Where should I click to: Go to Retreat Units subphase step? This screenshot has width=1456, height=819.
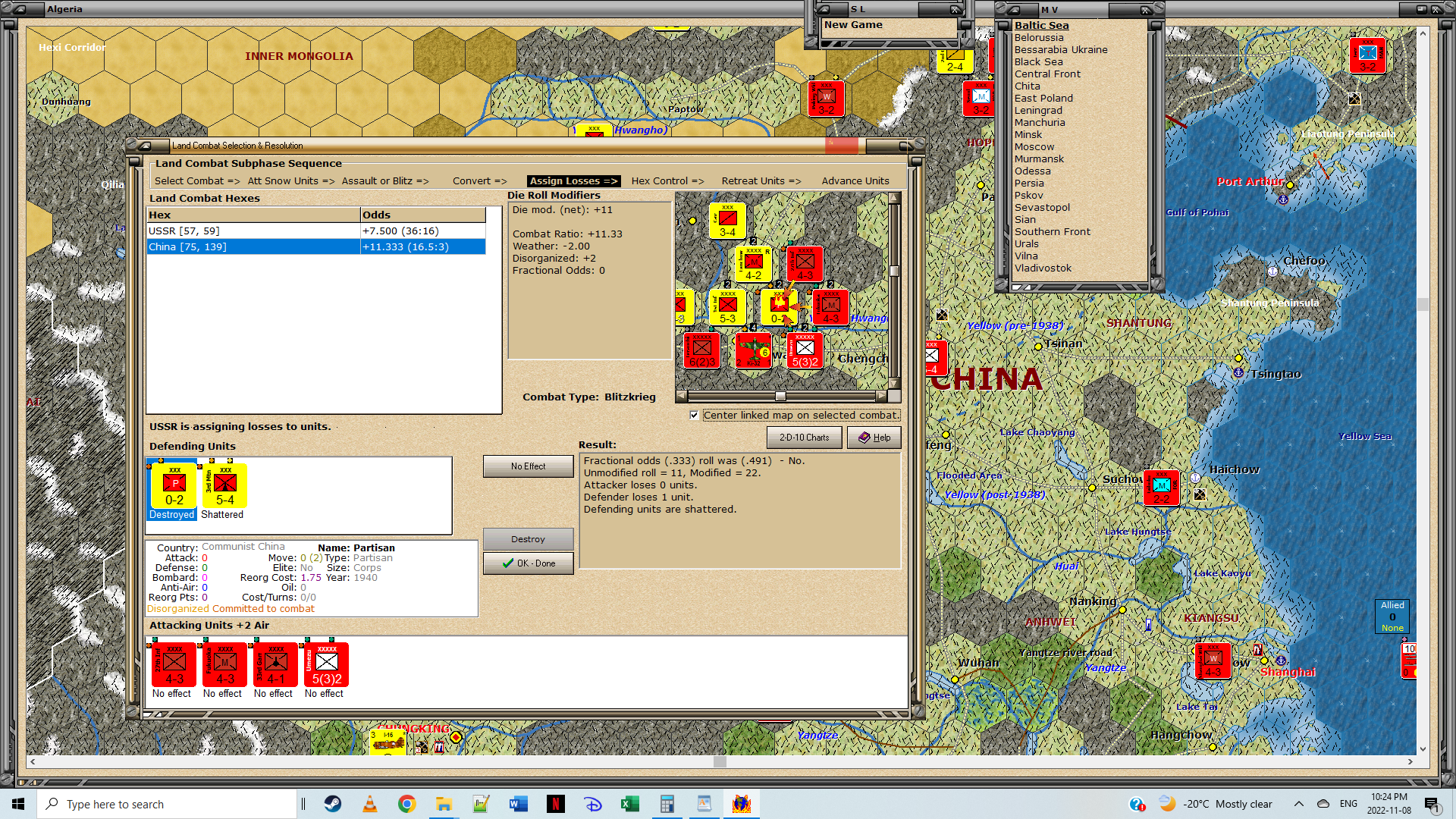click(x=761, y=180)
